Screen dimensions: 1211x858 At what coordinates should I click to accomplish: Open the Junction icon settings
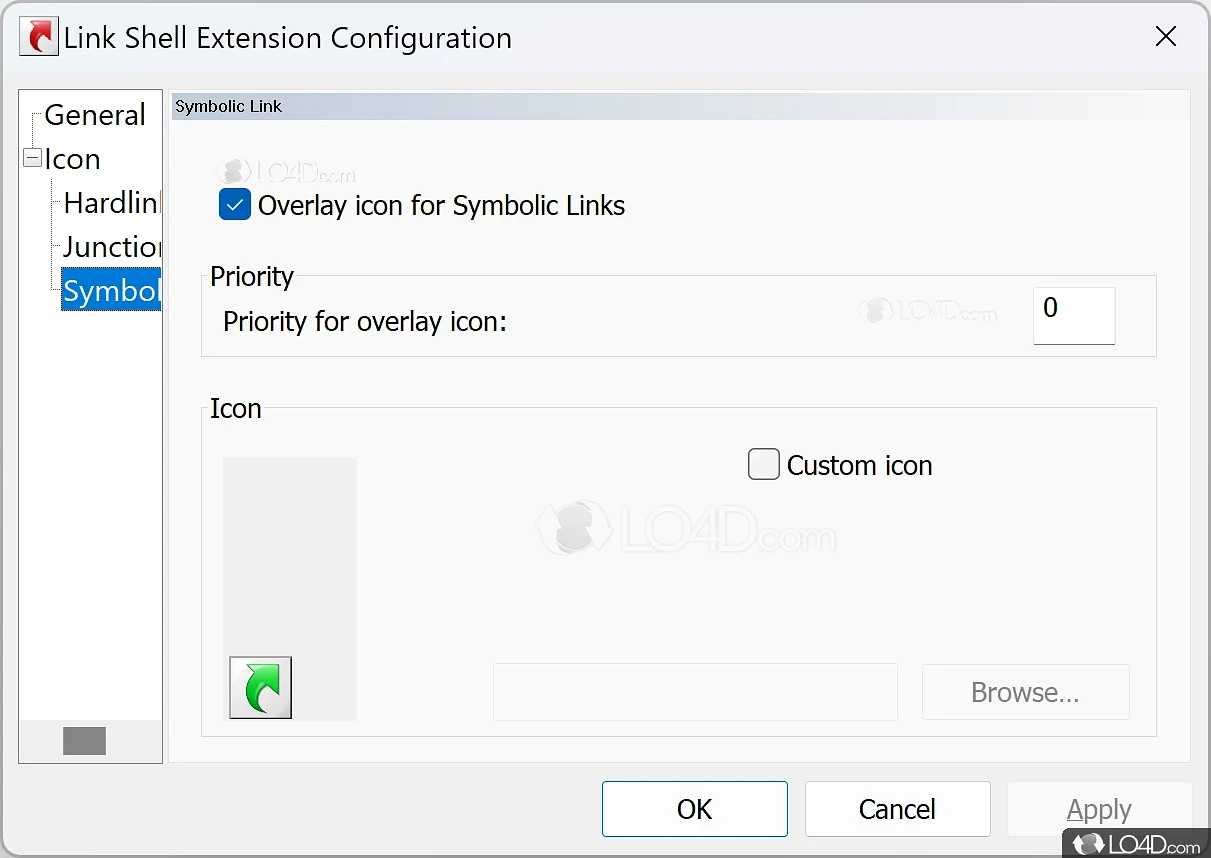111,247
